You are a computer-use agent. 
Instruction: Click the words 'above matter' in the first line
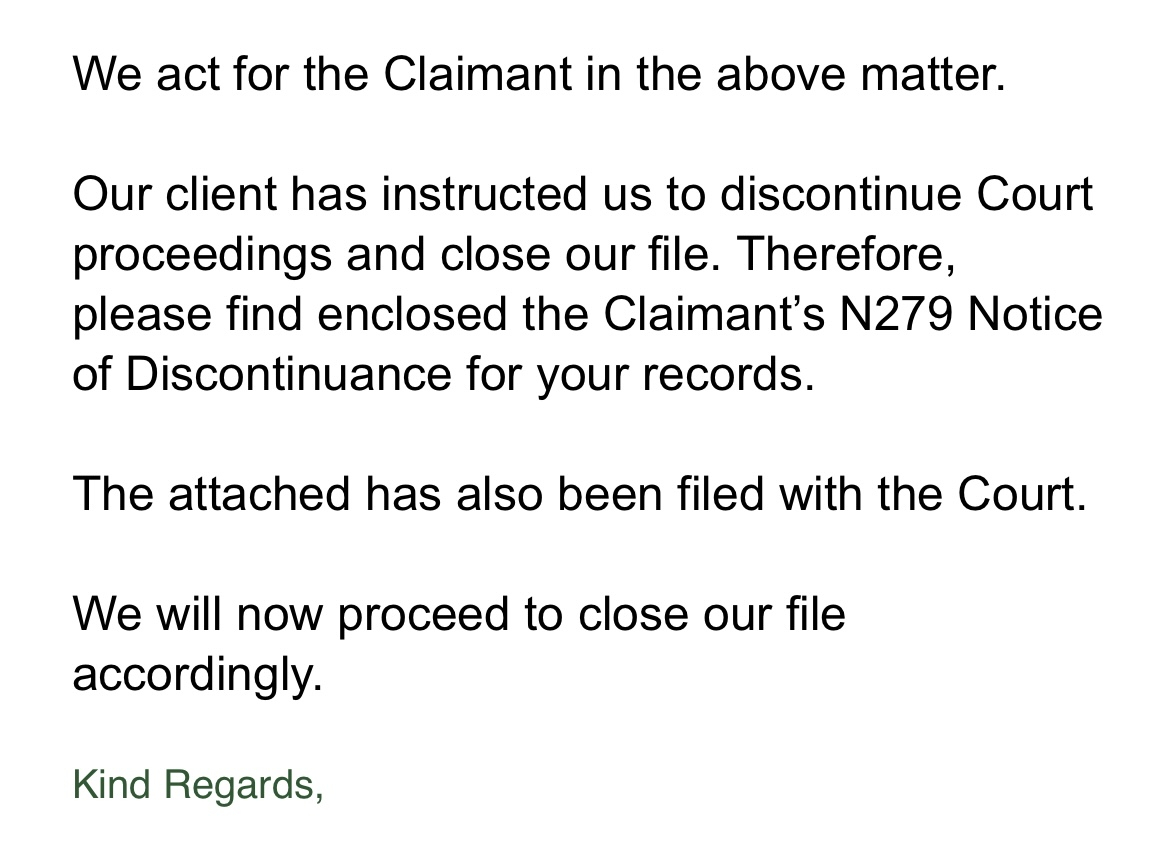pyautogui.click(x=860, y=74)
